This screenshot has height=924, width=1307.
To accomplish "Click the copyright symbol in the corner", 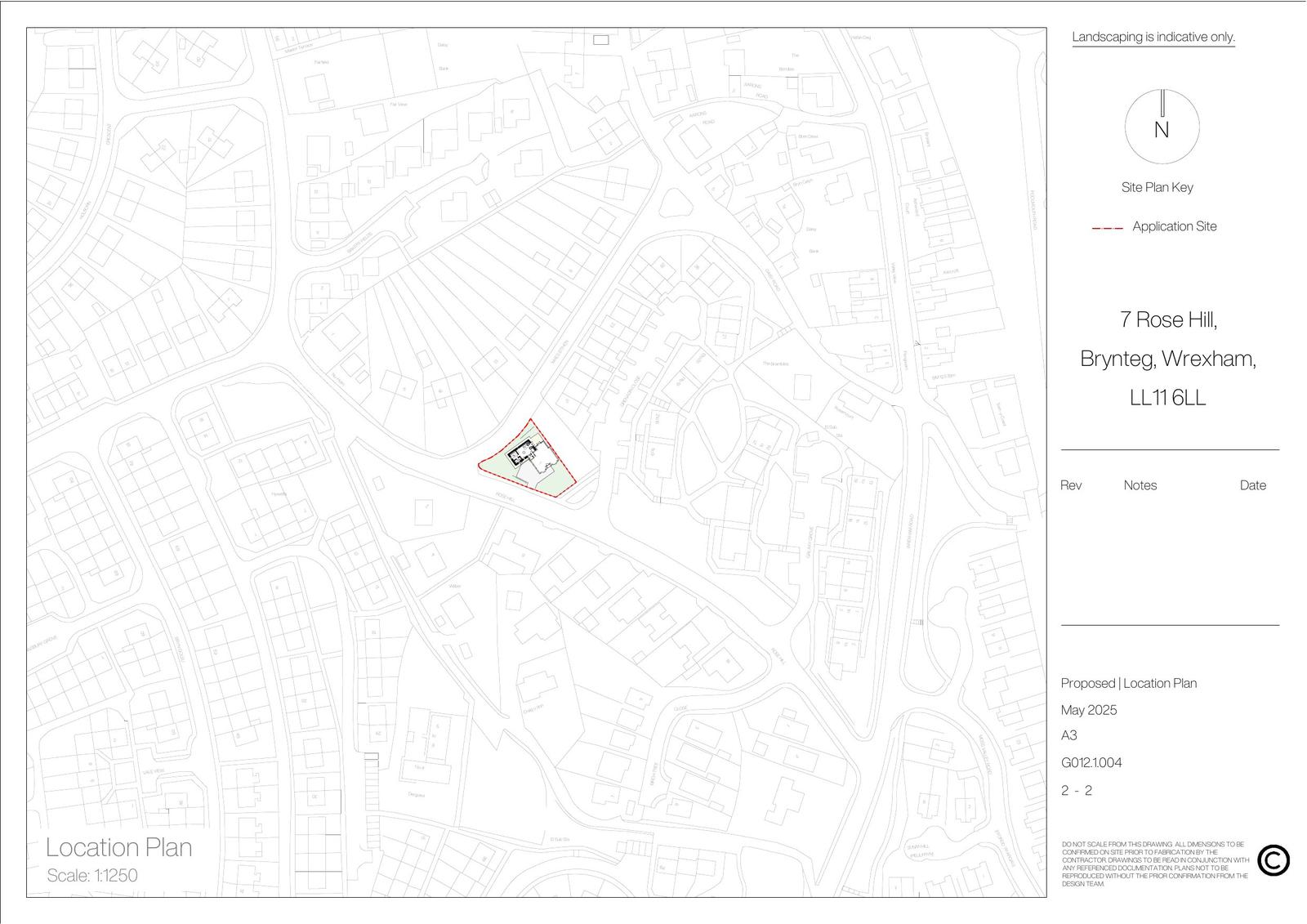I will coord(1273,860).
